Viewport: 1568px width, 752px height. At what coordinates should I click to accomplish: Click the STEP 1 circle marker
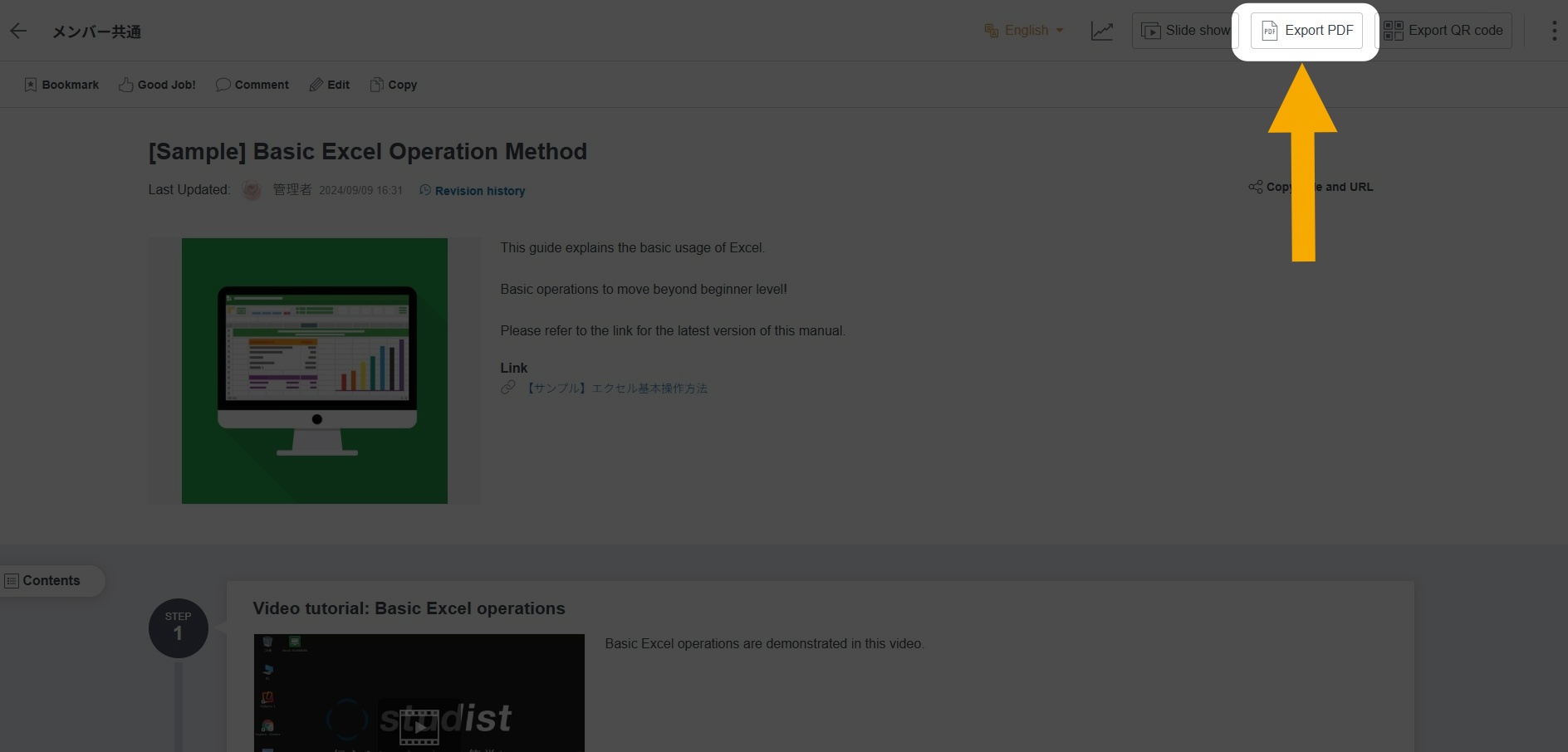click(179, 628)
